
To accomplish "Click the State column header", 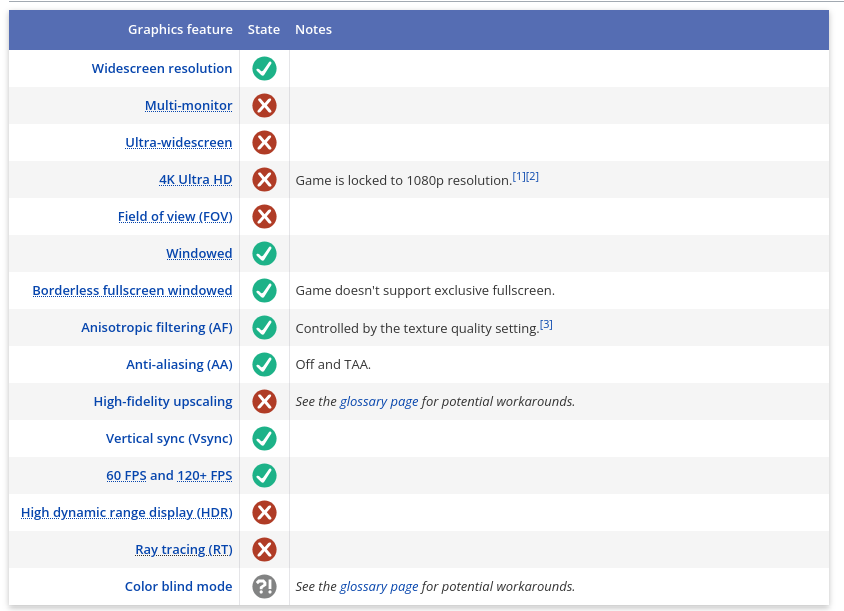I will [264, 30].
